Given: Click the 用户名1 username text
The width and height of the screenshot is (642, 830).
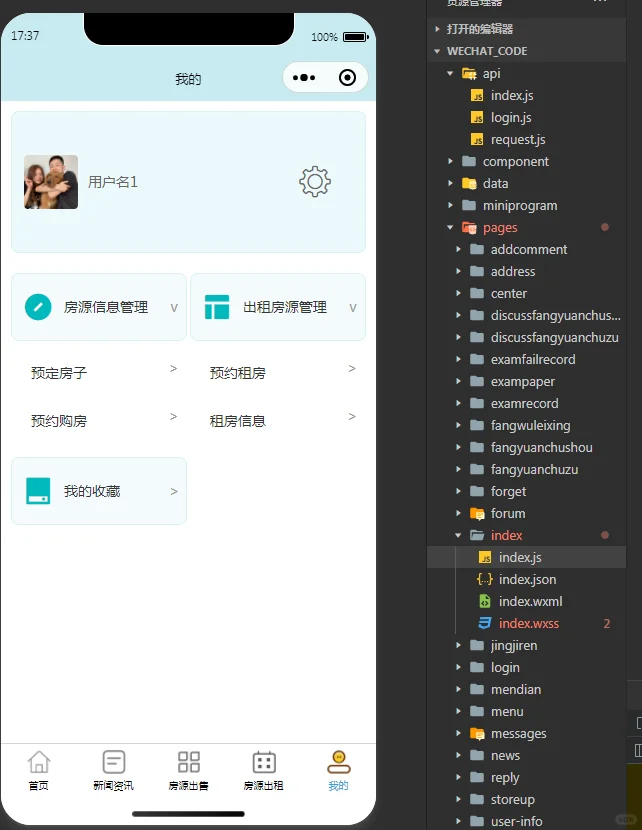Looking at the screenshot, I should coord(113,182).
